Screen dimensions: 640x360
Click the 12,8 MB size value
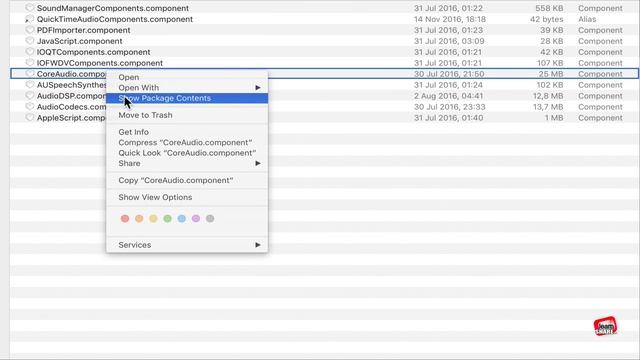tap(548, 96)
